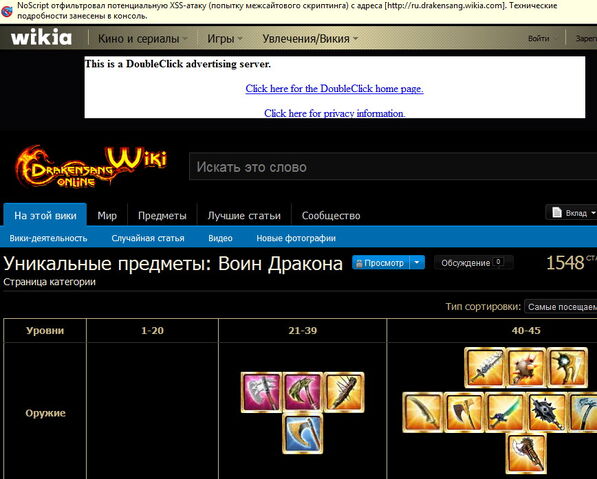Open the Drakensang Online Wiki logo

tap(91, 167)
